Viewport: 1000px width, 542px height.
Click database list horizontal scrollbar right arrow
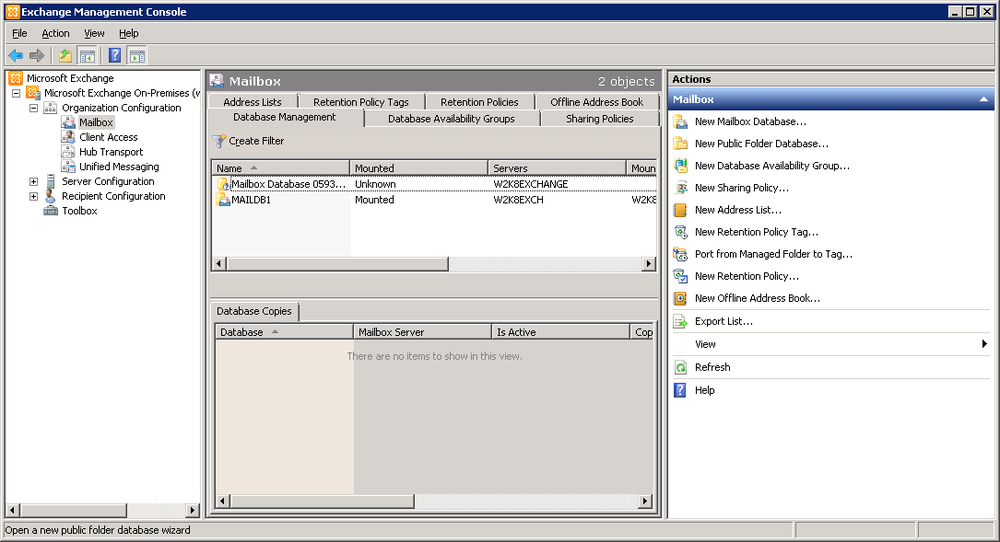tap(649, 263)
